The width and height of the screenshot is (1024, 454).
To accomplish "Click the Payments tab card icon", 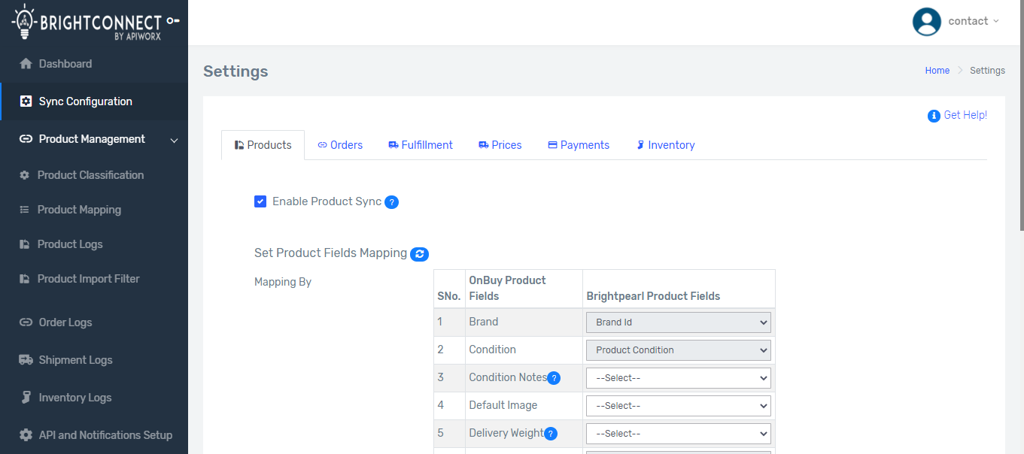I will (x=552, y=145).
